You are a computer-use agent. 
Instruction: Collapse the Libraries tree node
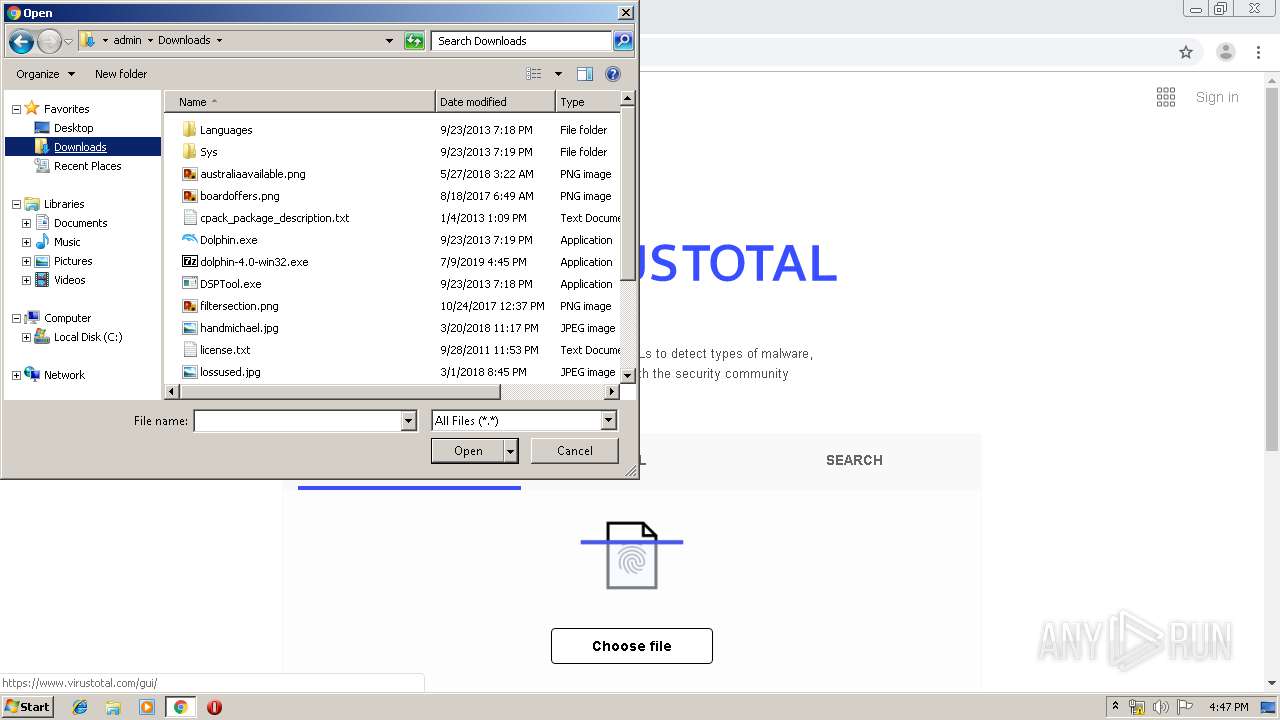click(16, 204)
